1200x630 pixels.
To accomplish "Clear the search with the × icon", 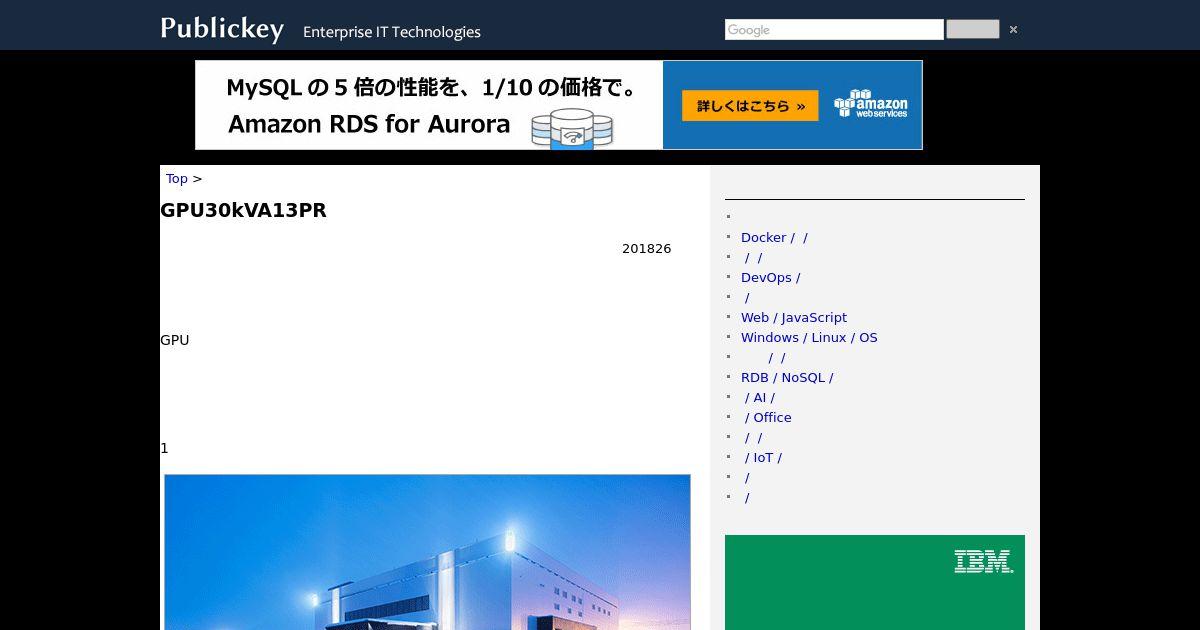I will click(1013, 30).
